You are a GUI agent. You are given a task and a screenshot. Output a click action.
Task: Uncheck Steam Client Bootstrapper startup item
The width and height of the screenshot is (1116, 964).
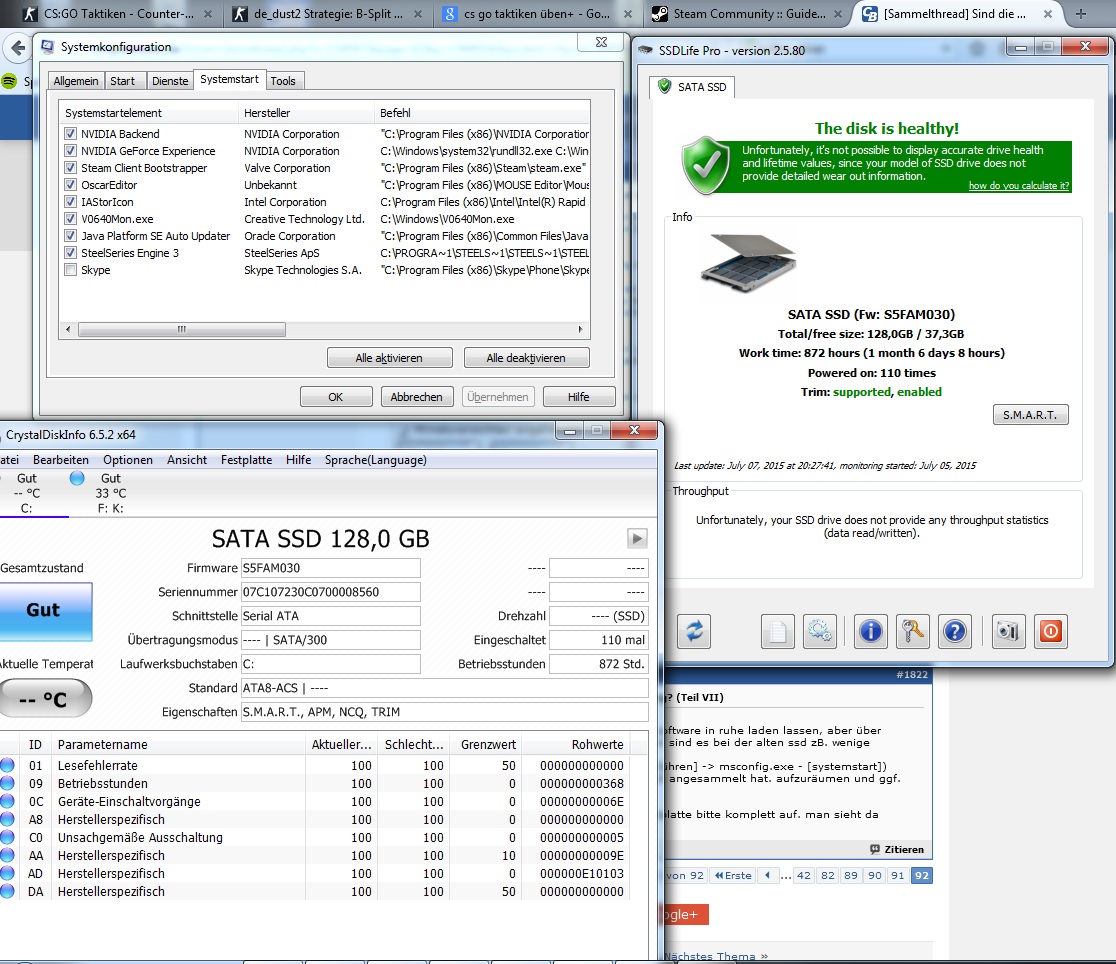70,167
